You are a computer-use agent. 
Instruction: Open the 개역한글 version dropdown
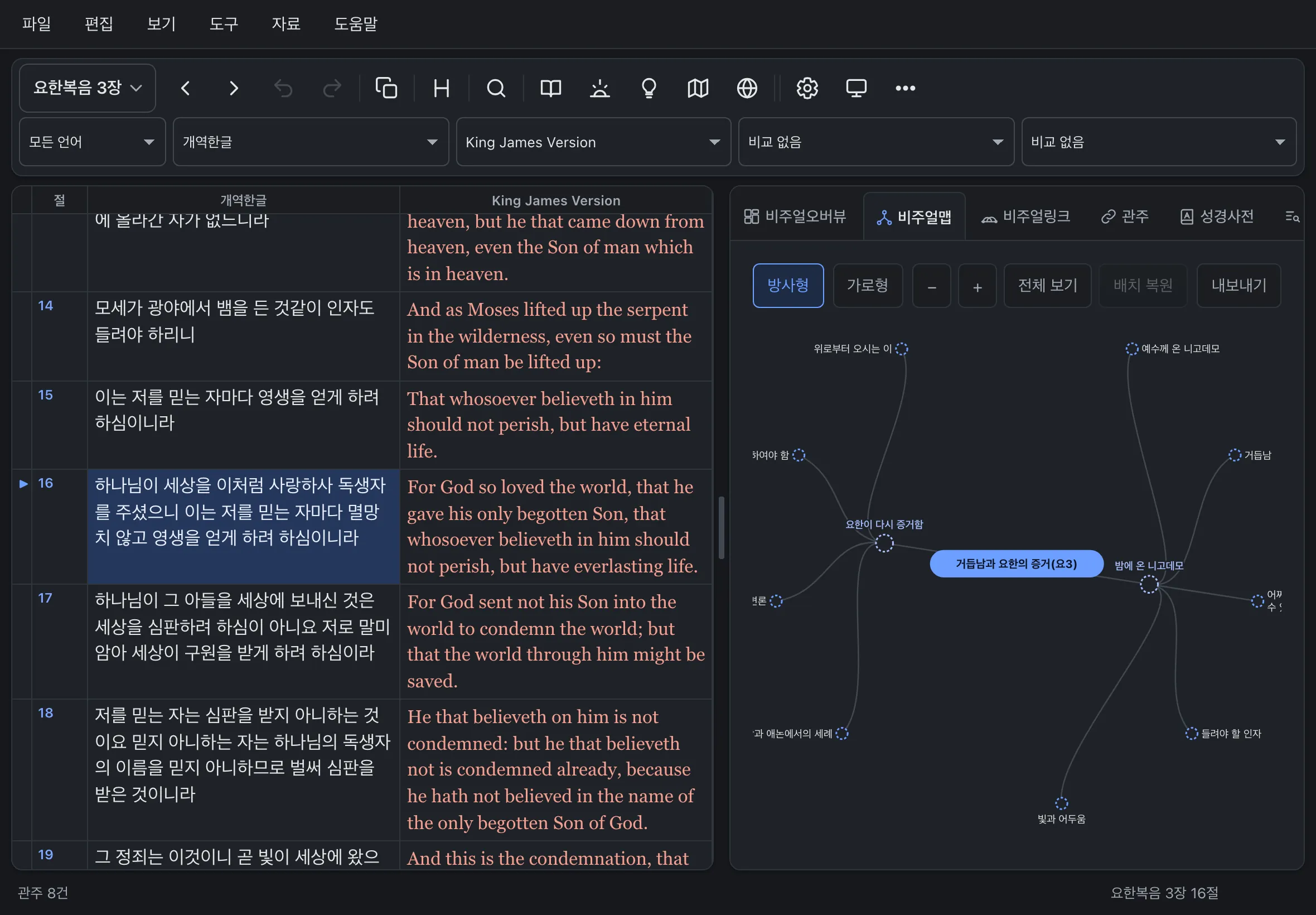click(311, 142)
